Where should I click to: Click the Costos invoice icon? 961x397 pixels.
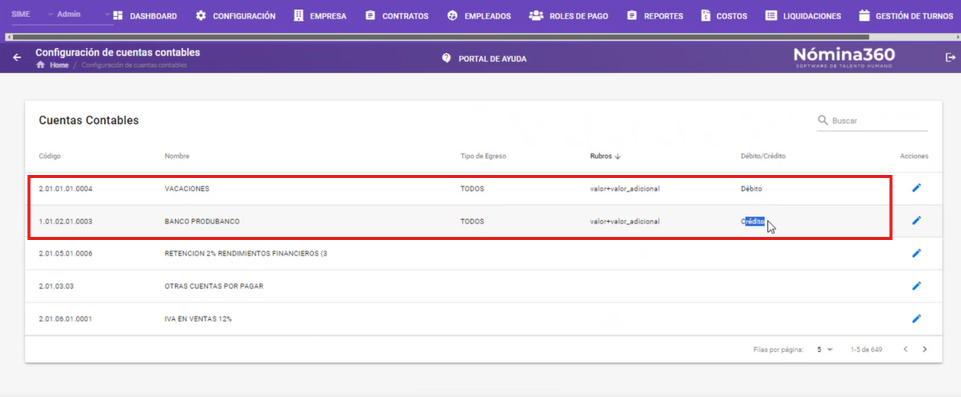(x=705, y=16)
